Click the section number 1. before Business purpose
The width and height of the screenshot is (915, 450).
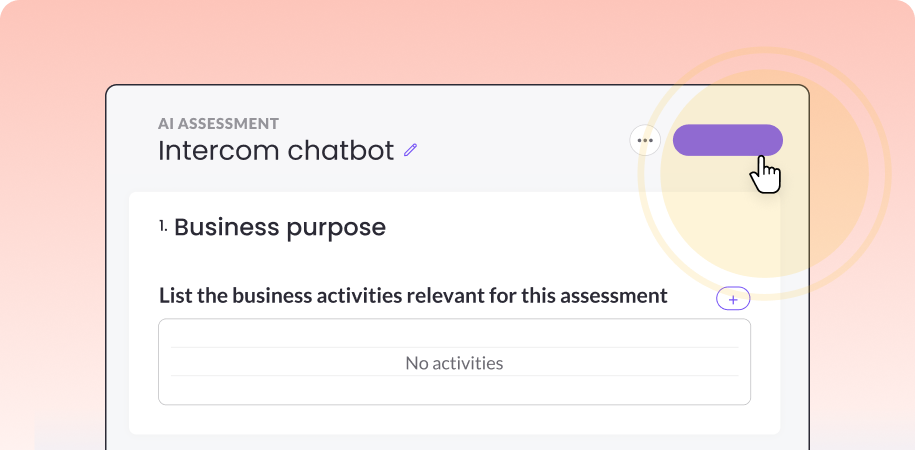coord(163,226)
